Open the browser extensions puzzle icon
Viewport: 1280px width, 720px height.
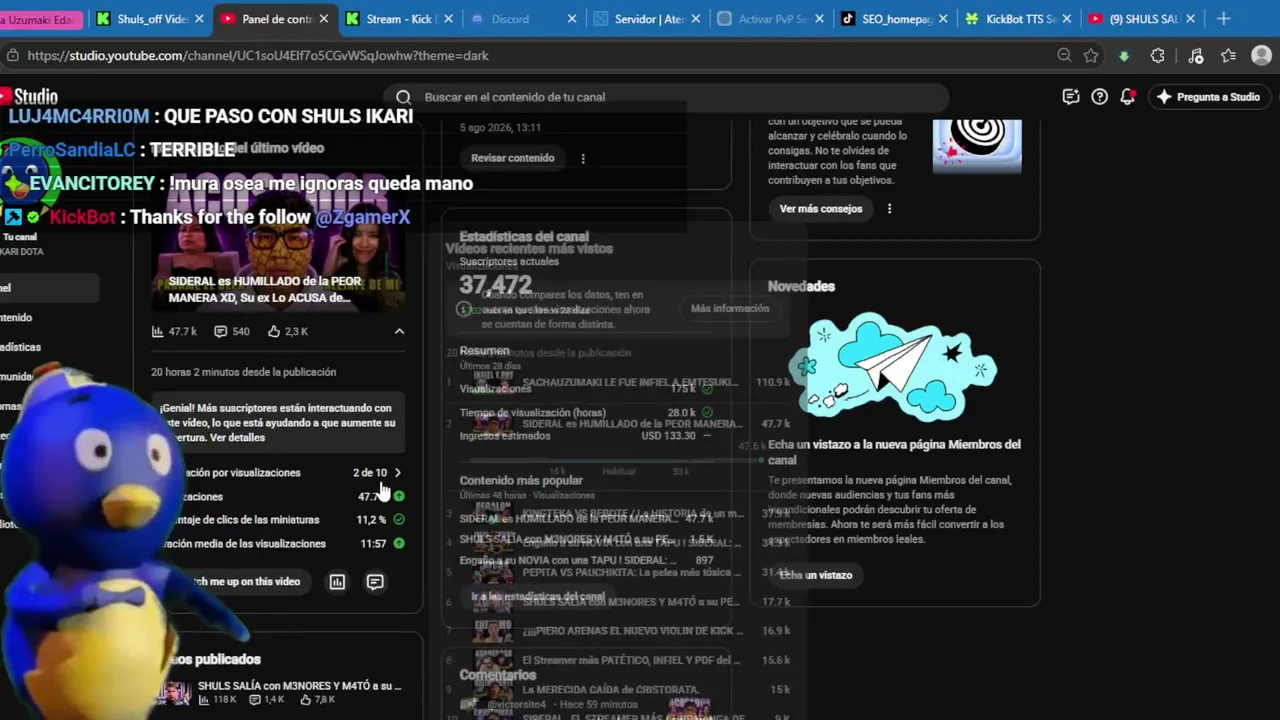(x=1158, y=56)
